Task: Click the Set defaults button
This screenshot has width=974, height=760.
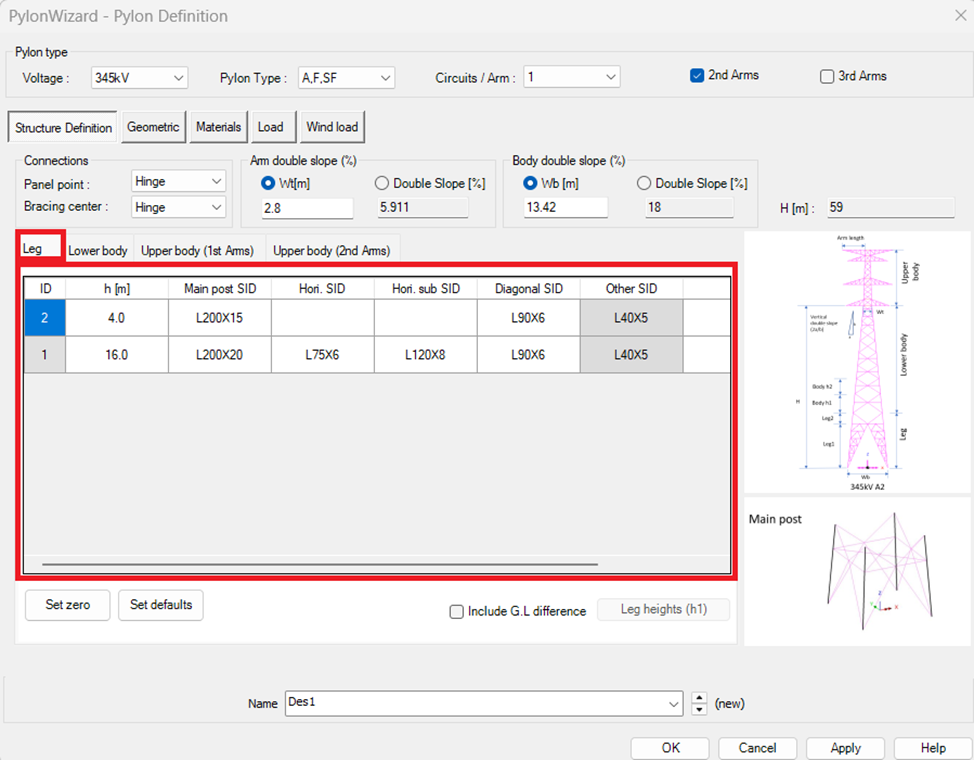Action: pyautogui.click(x=160, y=605)
